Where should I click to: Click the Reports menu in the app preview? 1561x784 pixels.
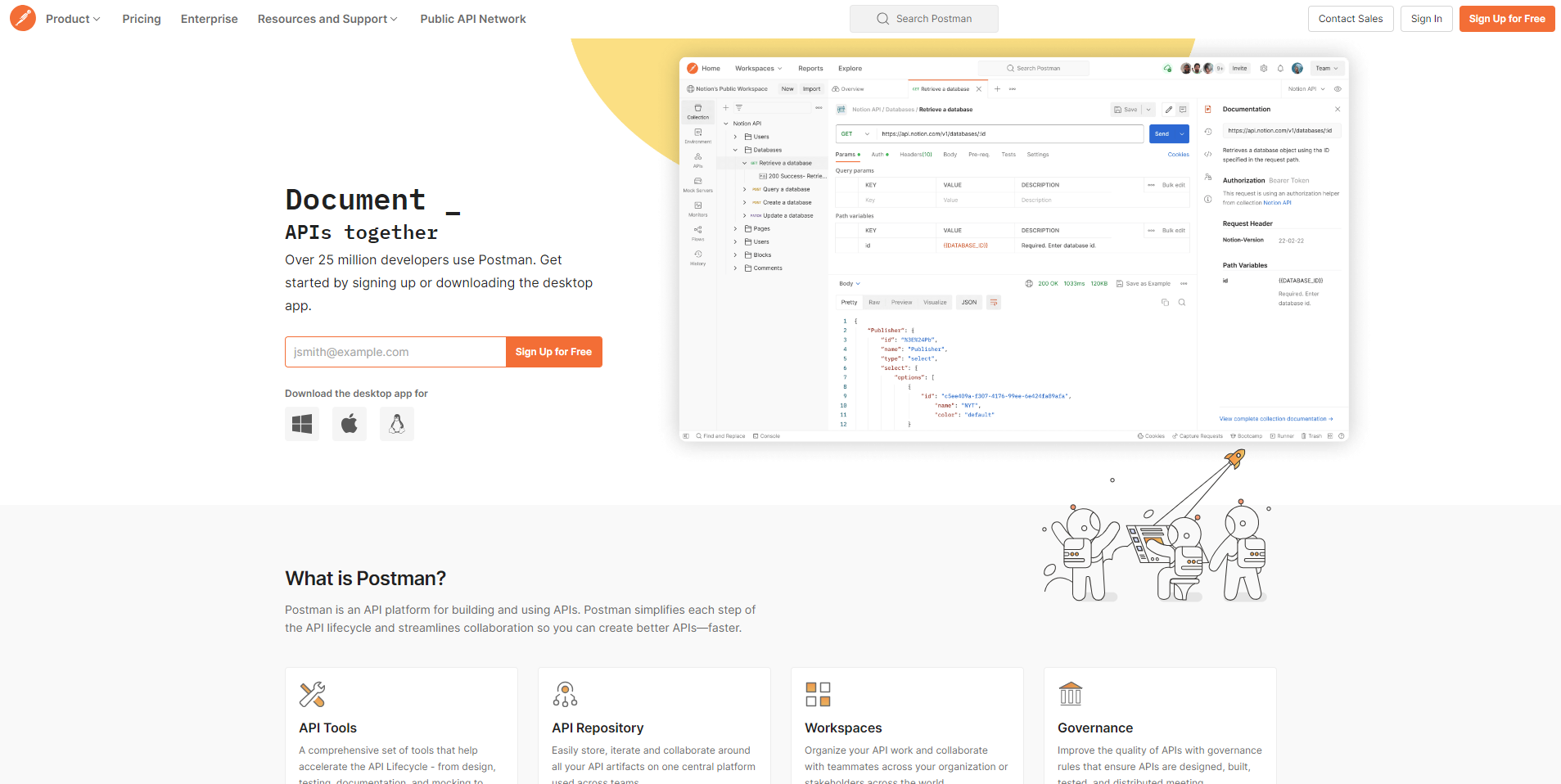pyautogui.click(x=810, y=69)
